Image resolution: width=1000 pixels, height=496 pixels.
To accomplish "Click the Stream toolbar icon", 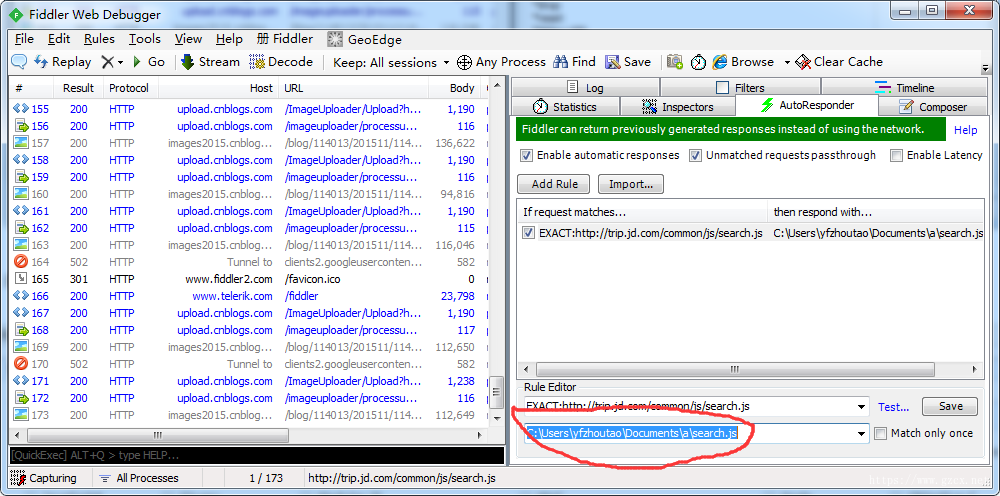I will tap(188, 62).
